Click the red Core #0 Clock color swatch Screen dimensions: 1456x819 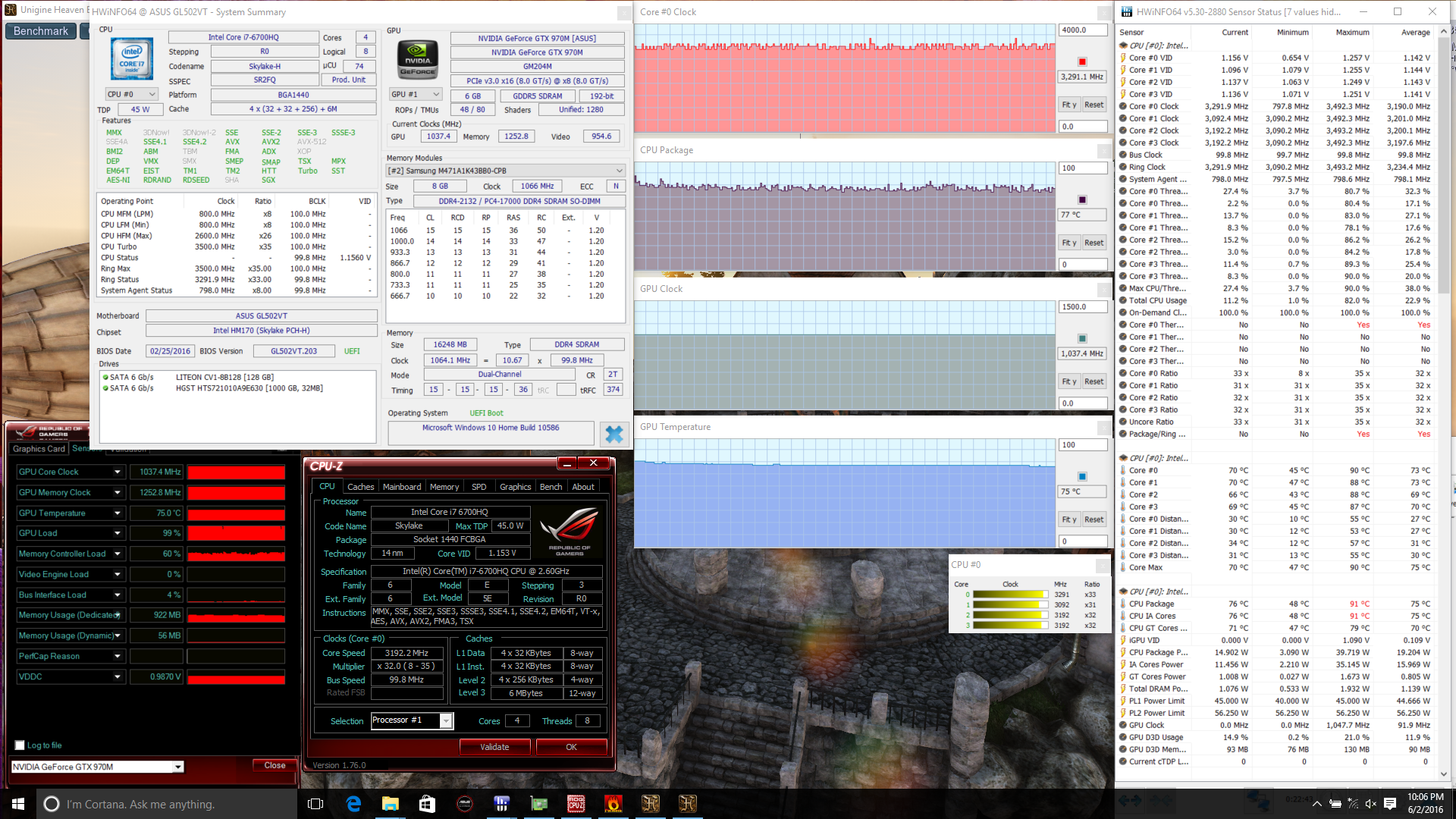pos(1082,61)
